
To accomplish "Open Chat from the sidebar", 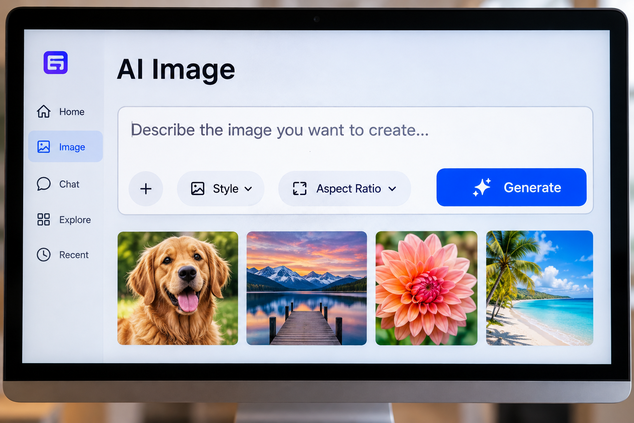I will 65,184.
